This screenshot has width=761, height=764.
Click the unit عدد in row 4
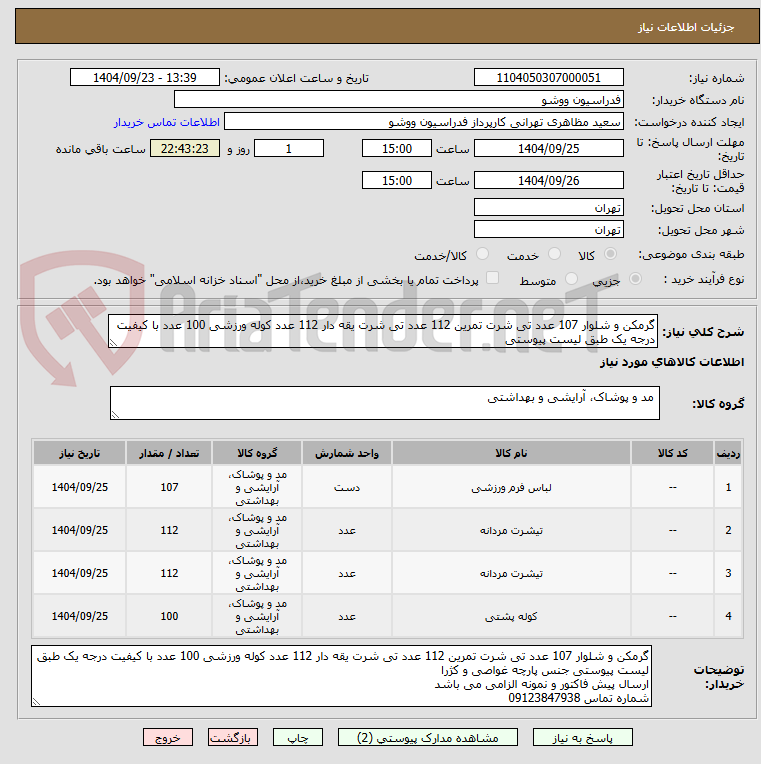[346, 616]
